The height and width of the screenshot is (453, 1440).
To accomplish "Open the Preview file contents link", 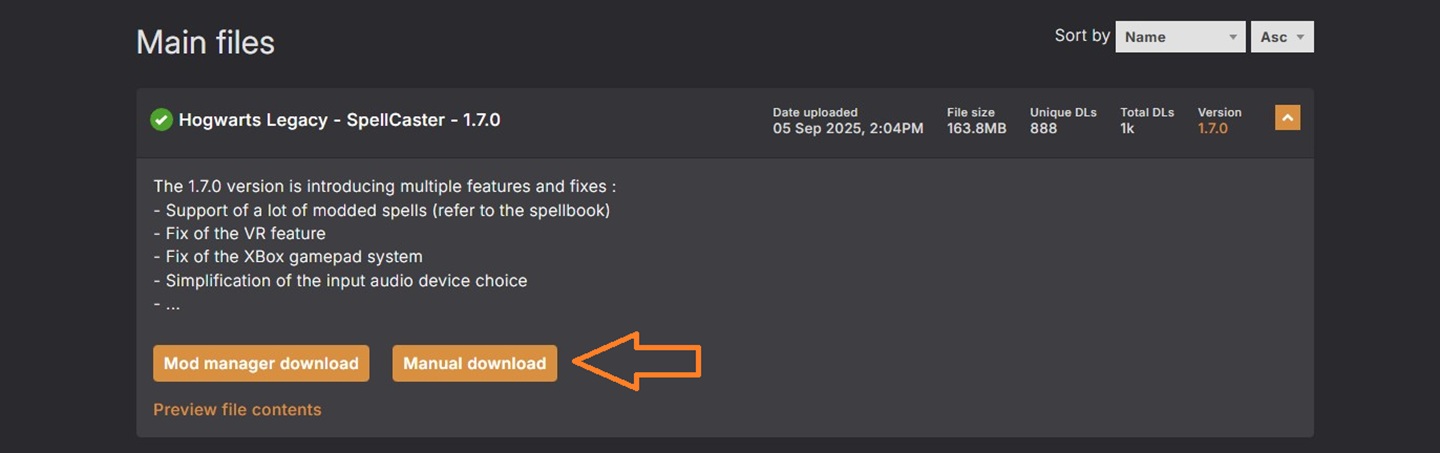I will (237, 409).
